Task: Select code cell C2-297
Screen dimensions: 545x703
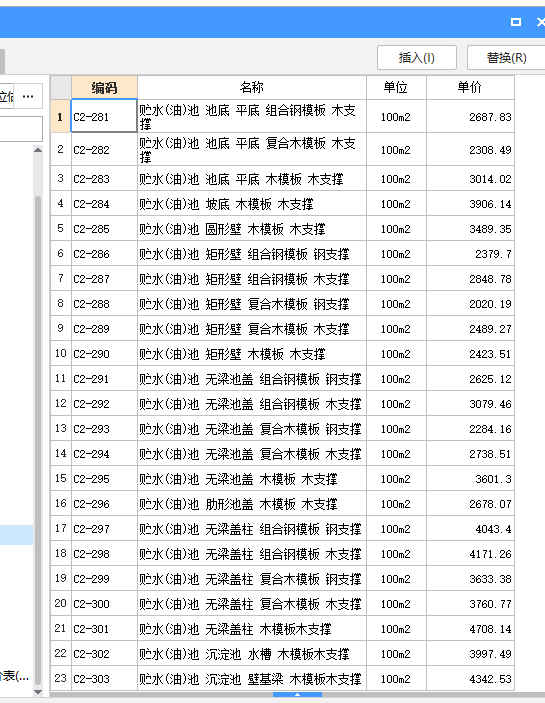Action: pyautogui.click(x=104, y=529)
